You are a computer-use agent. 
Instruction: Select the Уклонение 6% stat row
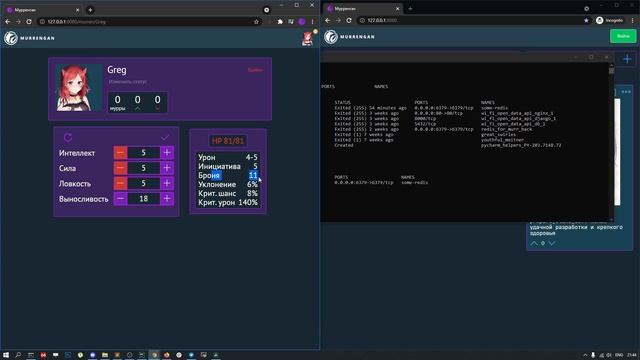click(228, 184)
